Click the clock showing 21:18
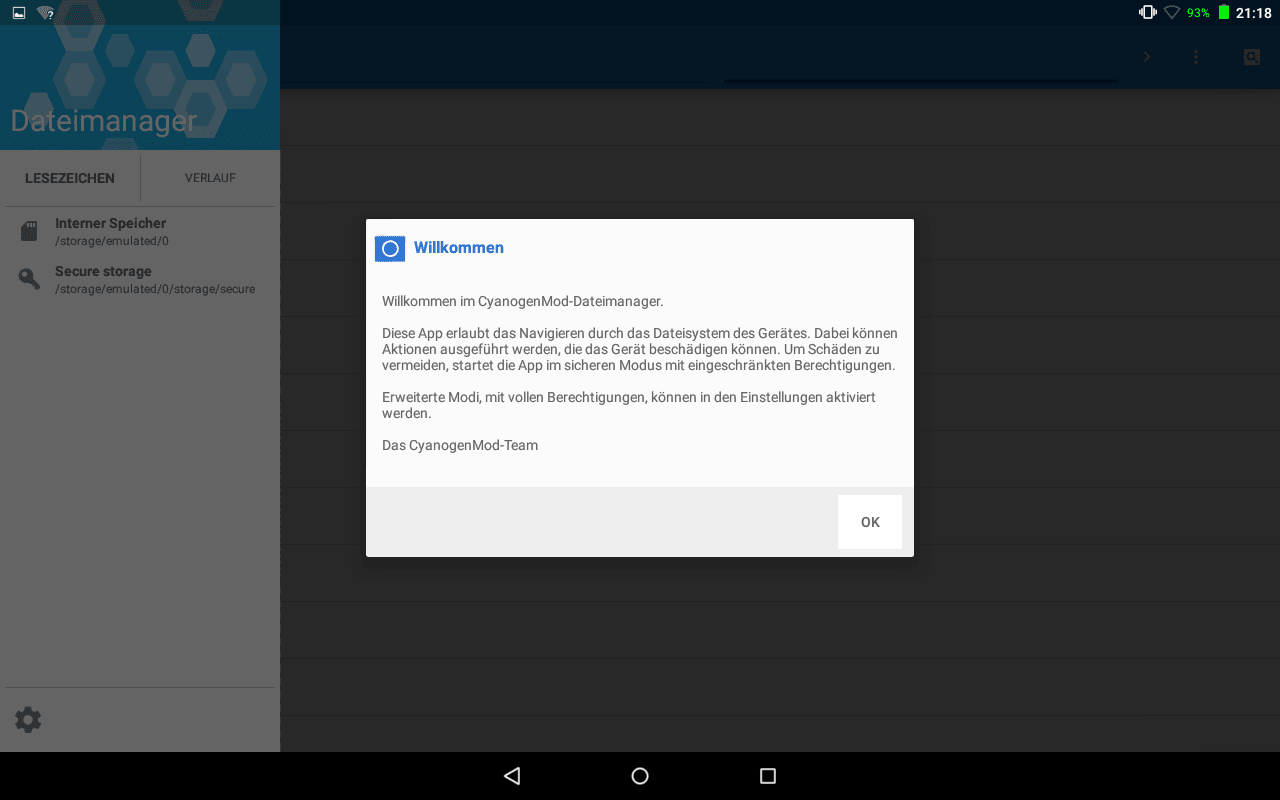This screenshot has width=1280, height=800. pyautogui.click(x=1254, y=13)
